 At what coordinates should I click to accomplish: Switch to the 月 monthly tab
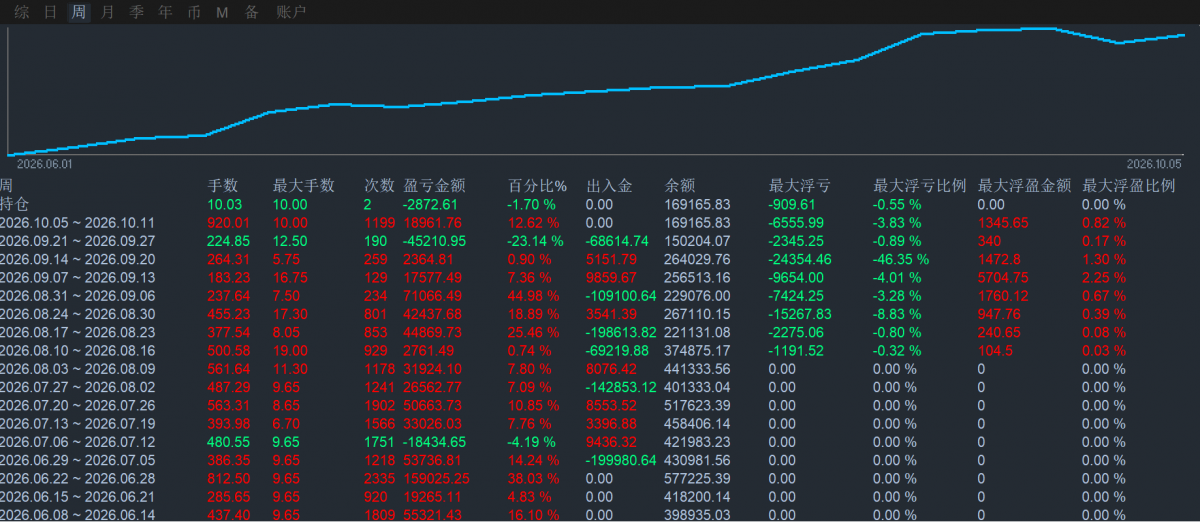108,12
